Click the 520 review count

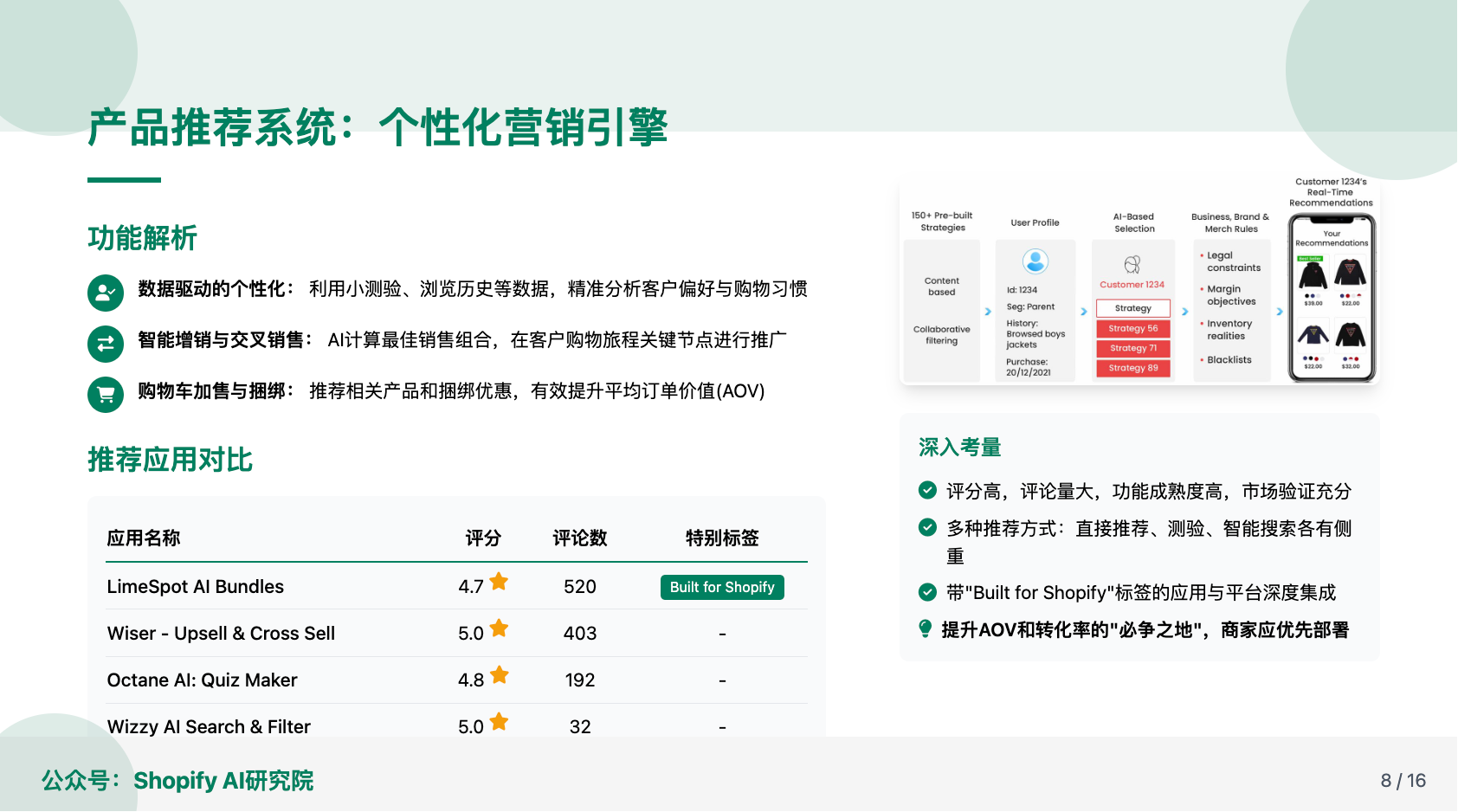(x=580, y=587)
